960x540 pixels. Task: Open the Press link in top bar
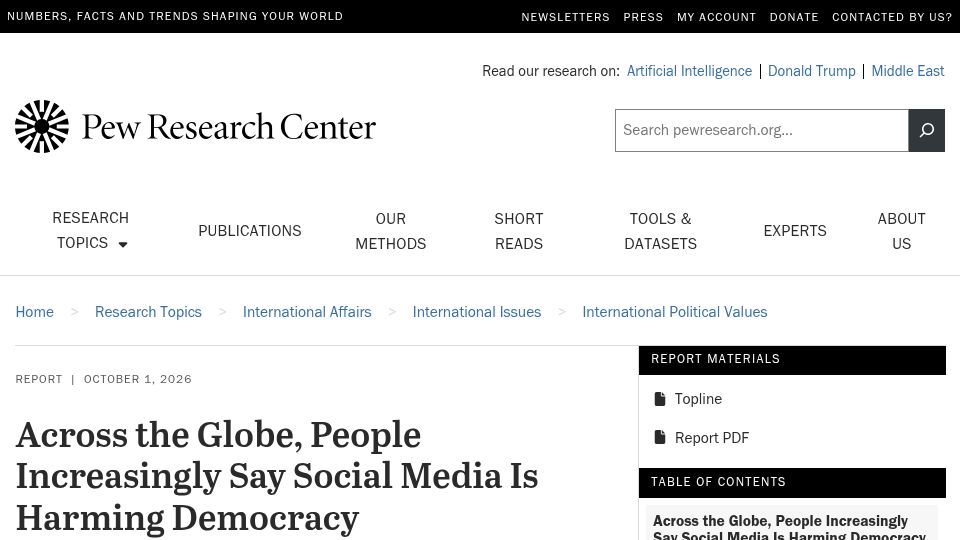[643, 17]
